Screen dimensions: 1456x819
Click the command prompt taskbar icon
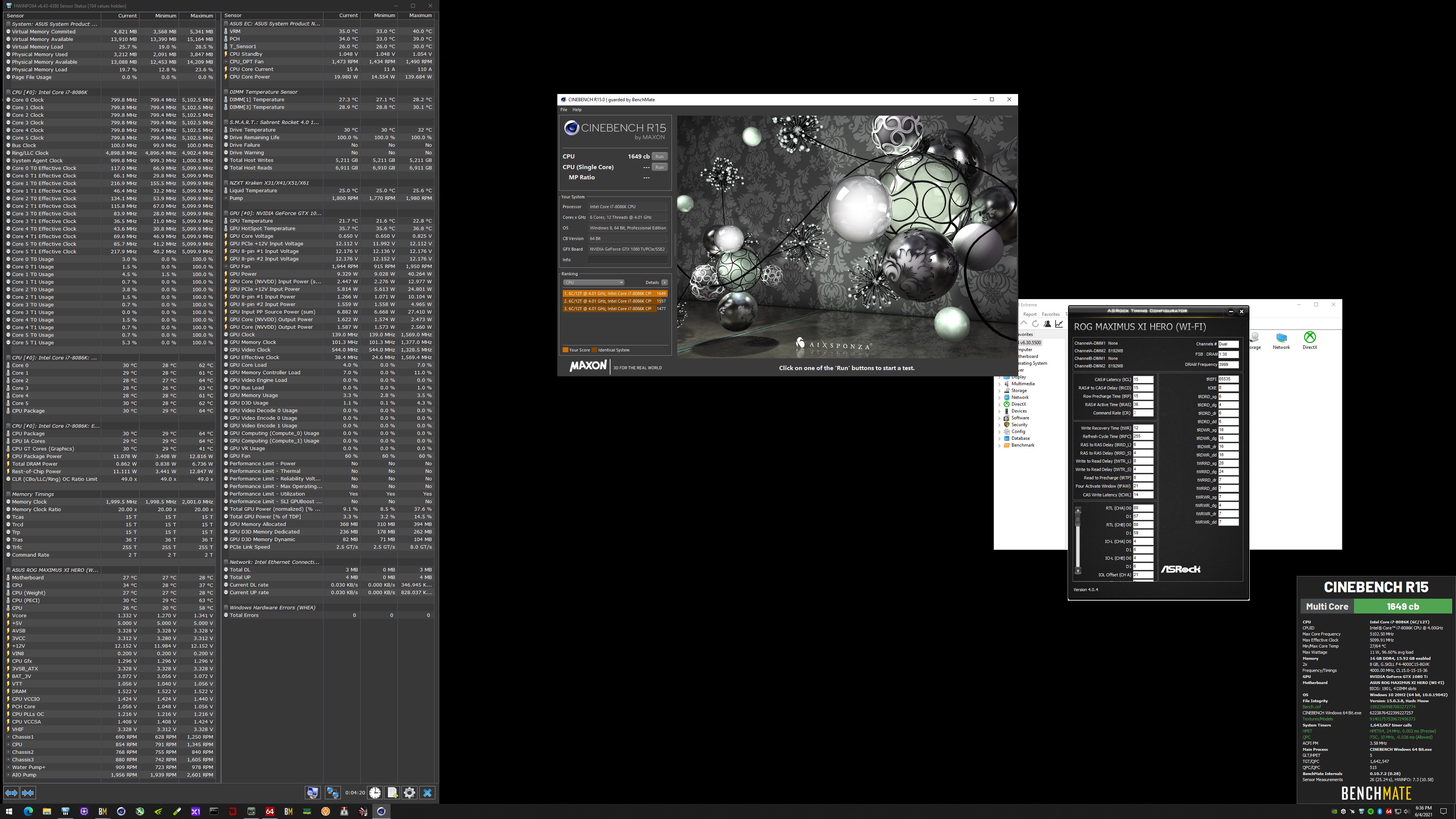pos(214,811)
